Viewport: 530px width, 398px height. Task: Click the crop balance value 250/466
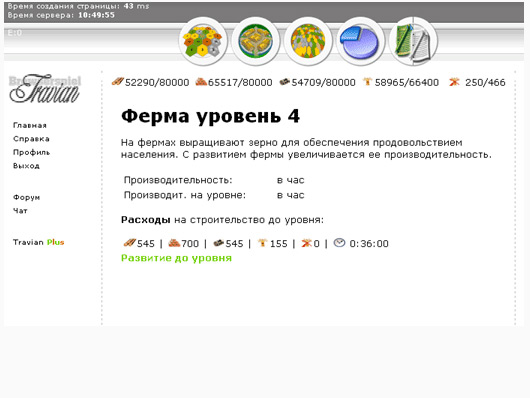click(x=485, y=83)
